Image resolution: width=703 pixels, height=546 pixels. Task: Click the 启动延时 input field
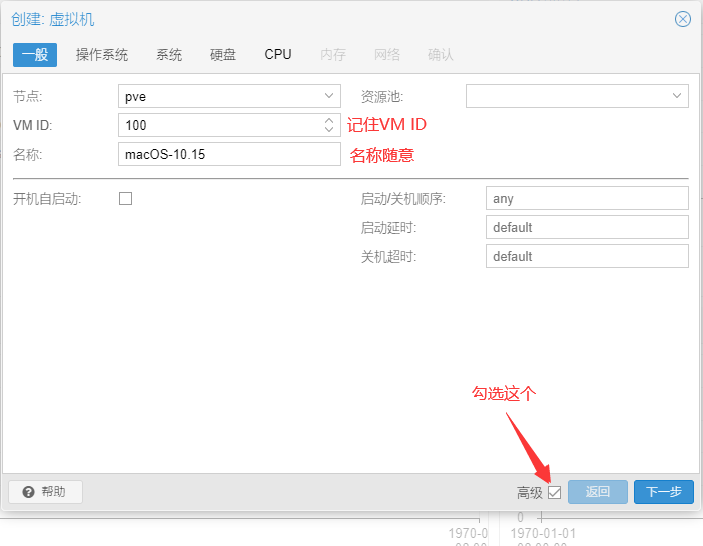click(587, 227)
